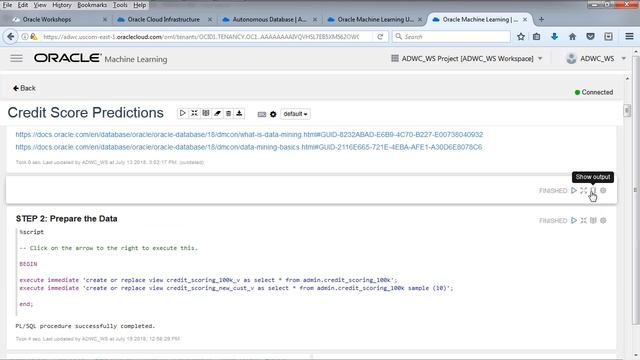Toggle editor visibility for STEP 2 paragraph
The height and width of the screenshot is (360, 640).
pyautogui.click(x=584, y=220)
